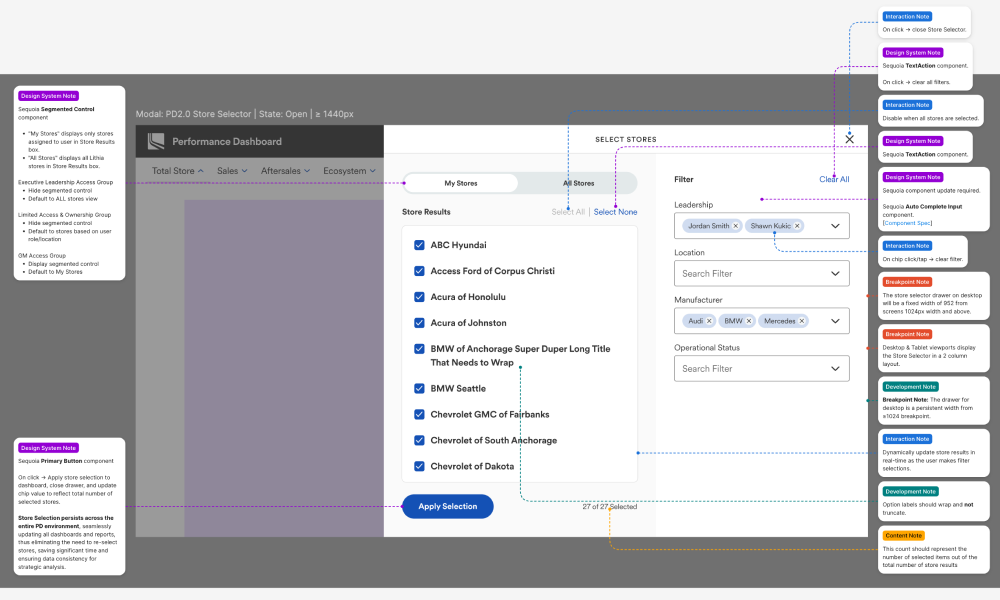Screen dimensions: 1000x600
Task: Open the Aftersales navigation menu
Action: pos(285,171)
